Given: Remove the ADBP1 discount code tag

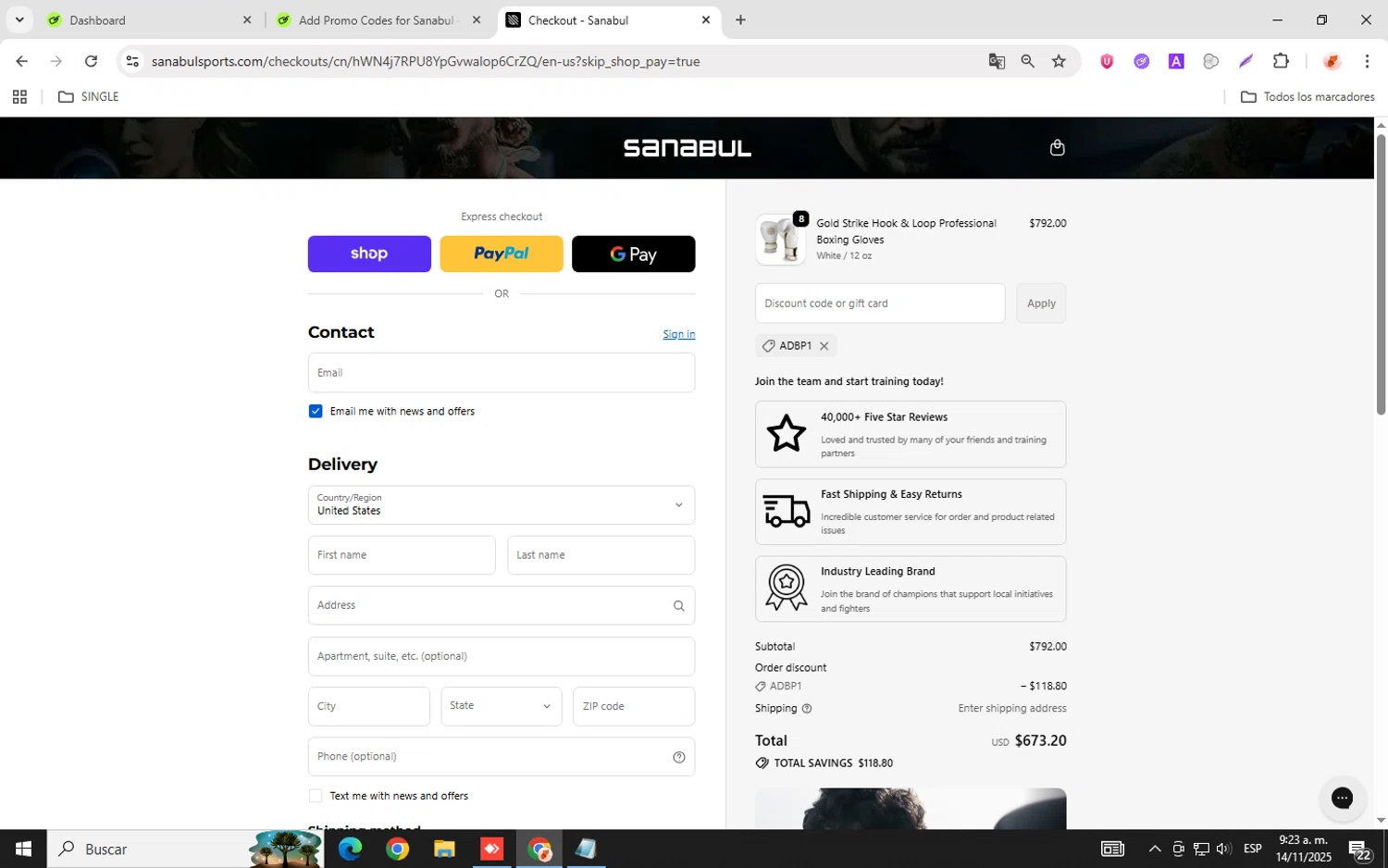Looking at the screenshot, I should click(x=824, y=346).
